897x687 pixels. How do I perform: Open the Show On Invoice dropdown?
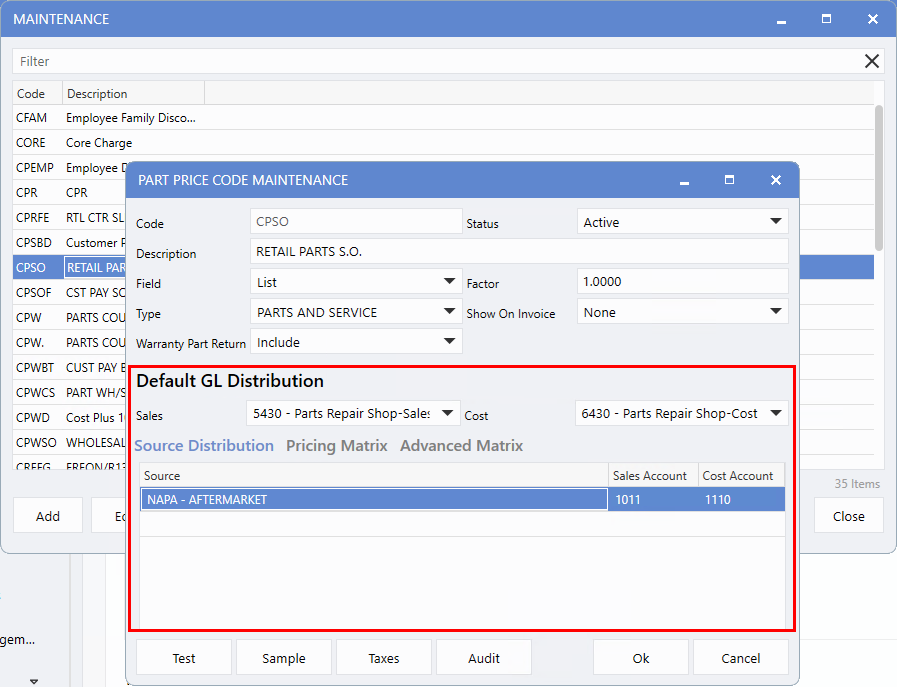pos(682,312)
